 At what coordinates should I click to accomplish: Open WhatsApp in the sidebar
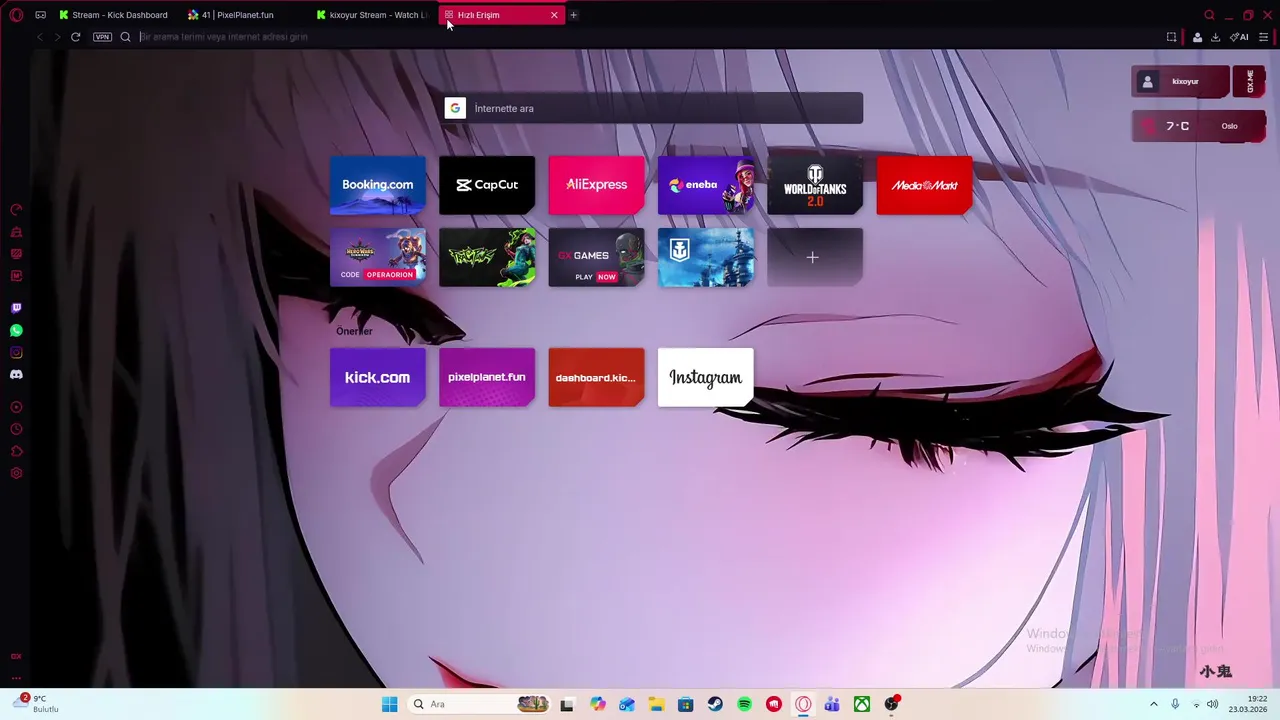point(16,330)
